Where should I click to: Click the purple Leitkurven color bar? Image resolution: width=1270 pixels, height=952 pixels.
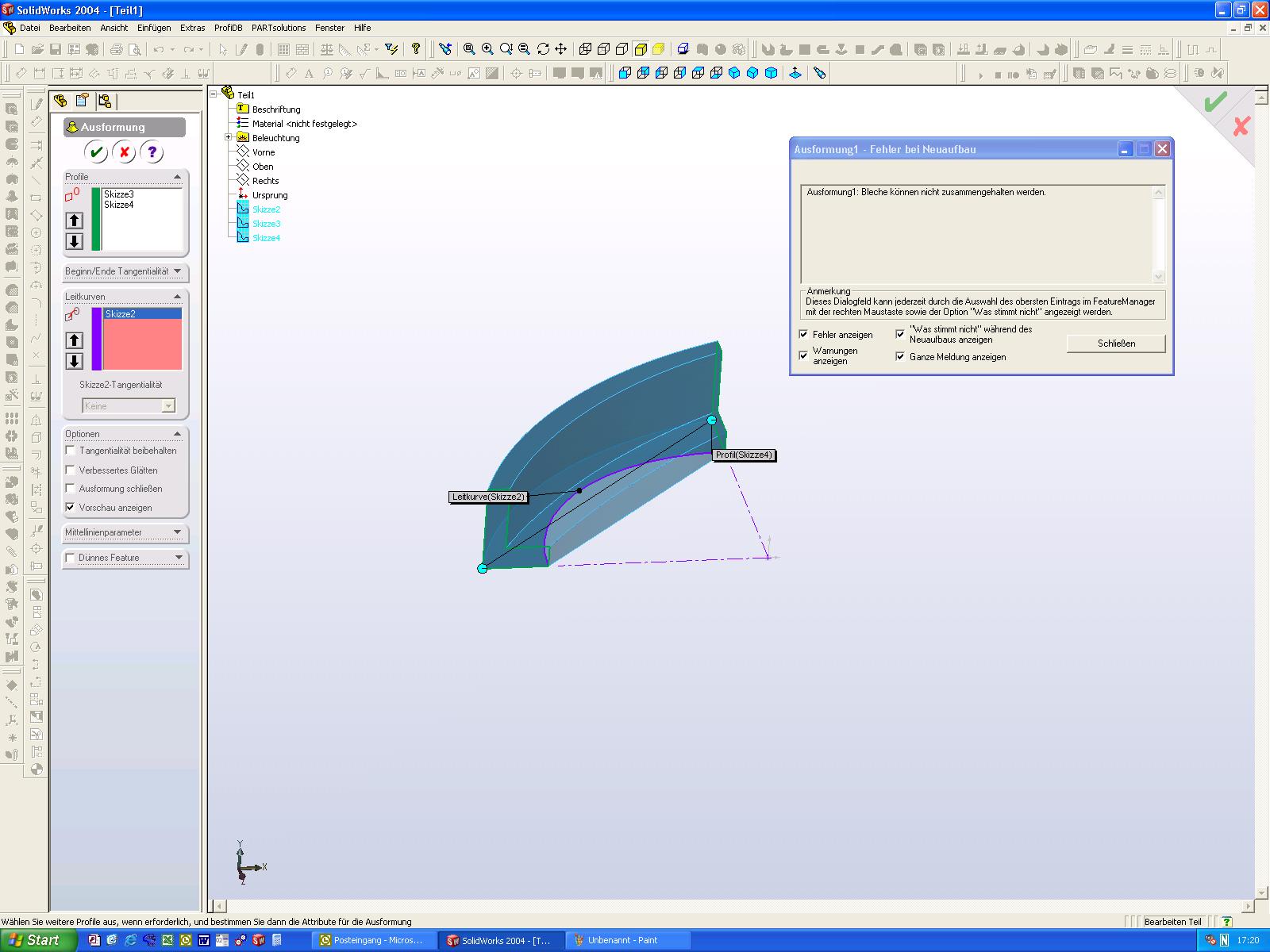click(97, 339)
